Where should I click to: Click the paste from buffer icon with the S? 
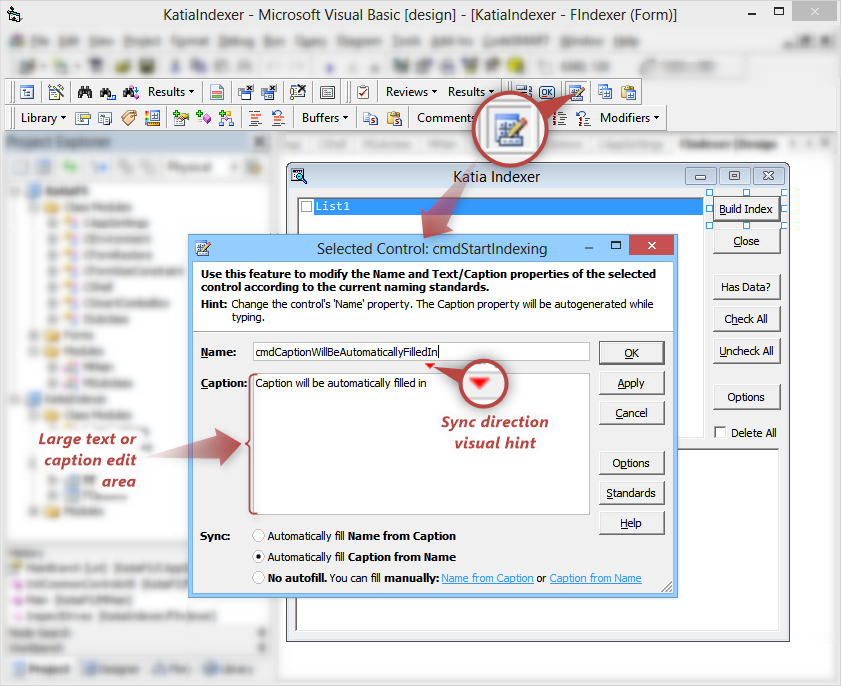pyautogui.click(x=394, y=118)
